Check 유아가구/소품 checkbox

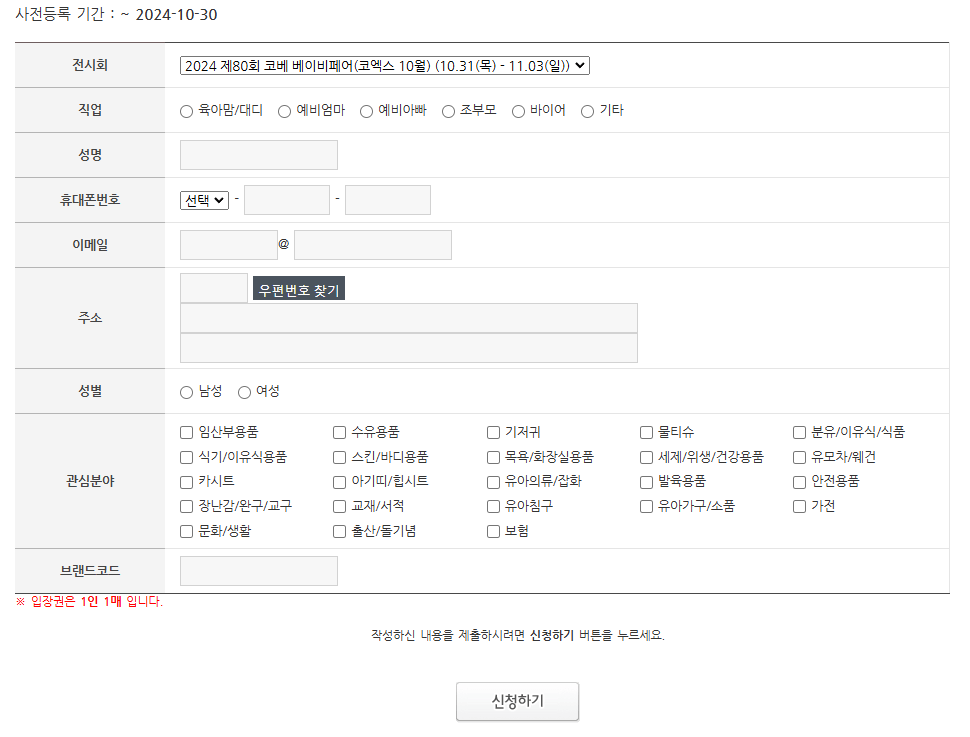[x=646, y=507]
